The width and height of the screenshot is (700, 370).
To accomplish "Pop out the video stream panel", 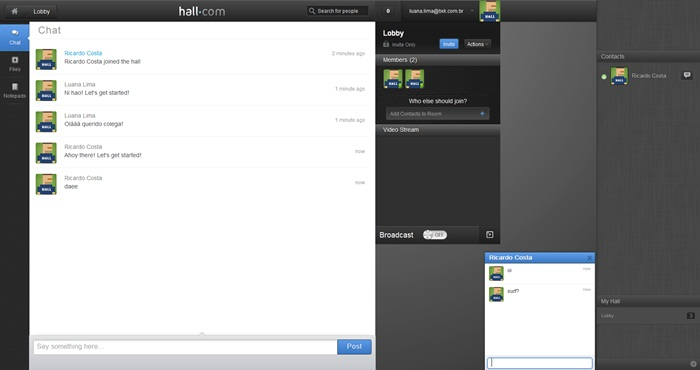I will [489, 235].
